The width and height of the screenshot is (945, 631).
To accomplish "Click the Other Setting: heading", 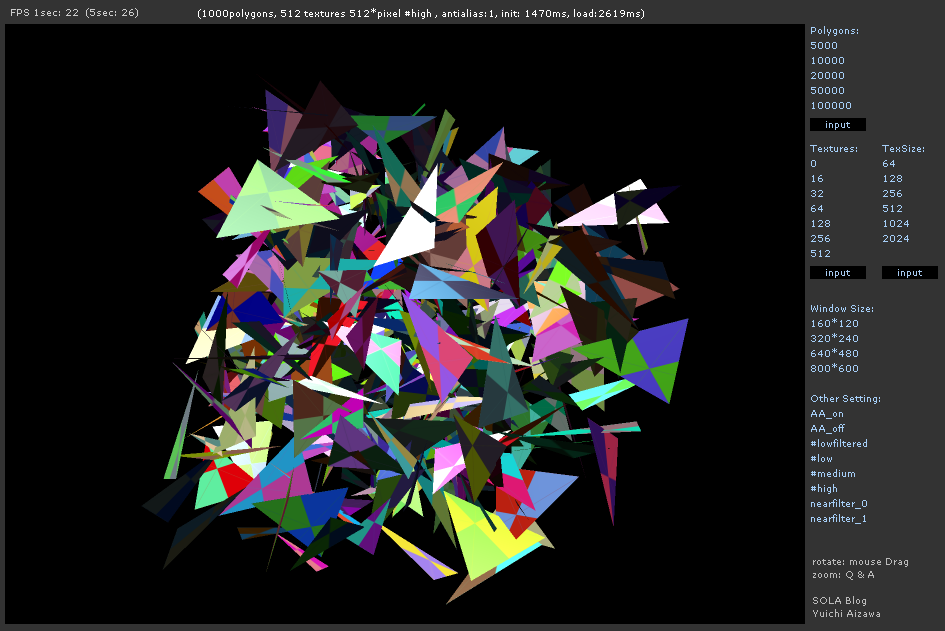I will tap(846, 399).
